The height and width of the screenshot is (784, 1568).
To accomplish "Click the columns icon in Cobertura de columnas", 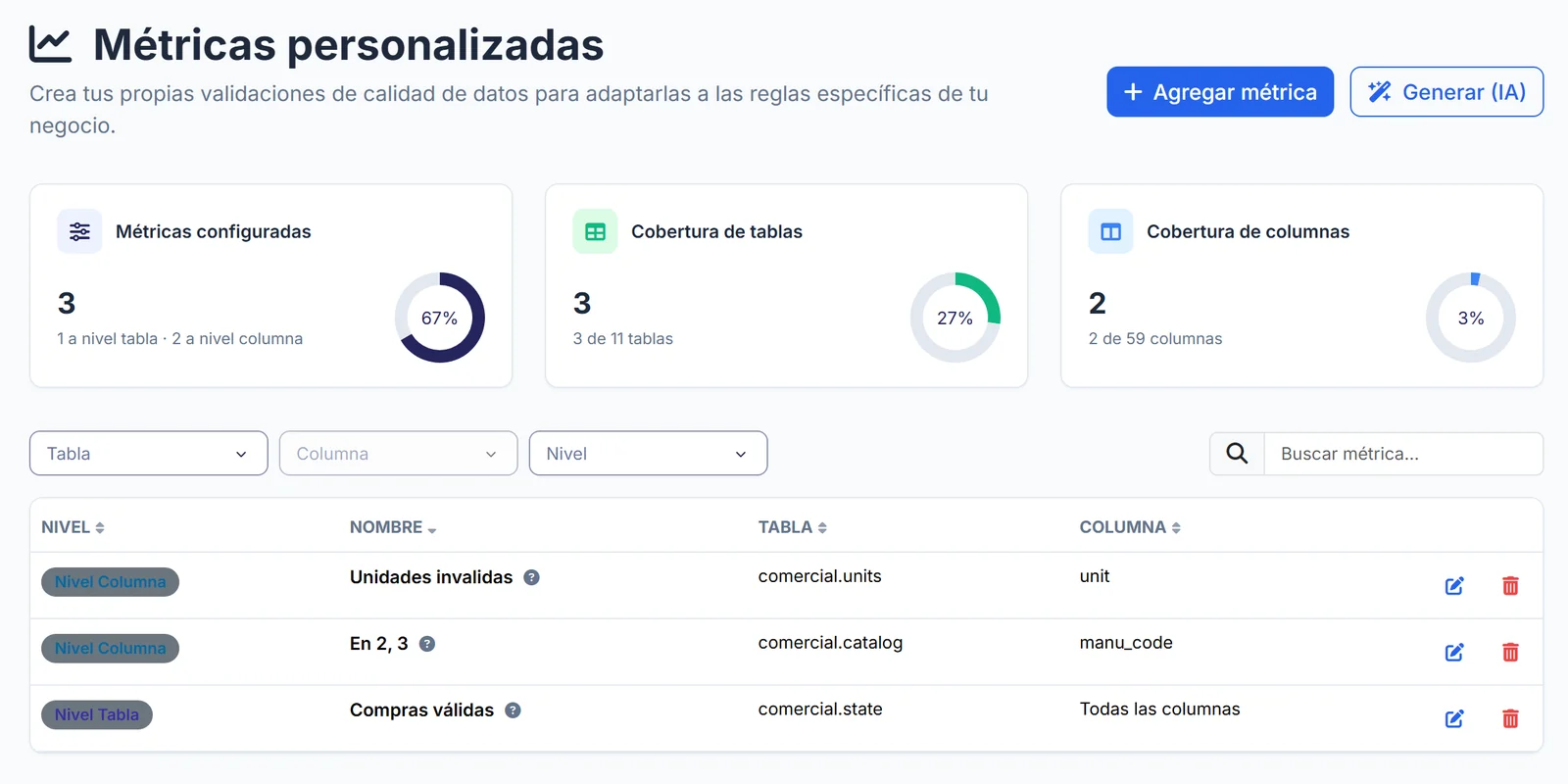I will point(1110,231).
